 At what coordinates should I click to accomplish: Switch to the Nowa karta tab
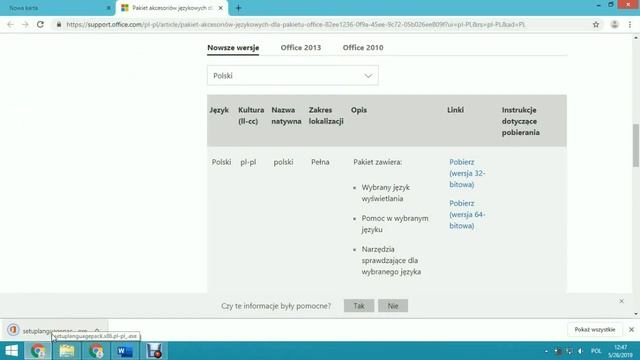click(x=57, y=8)
